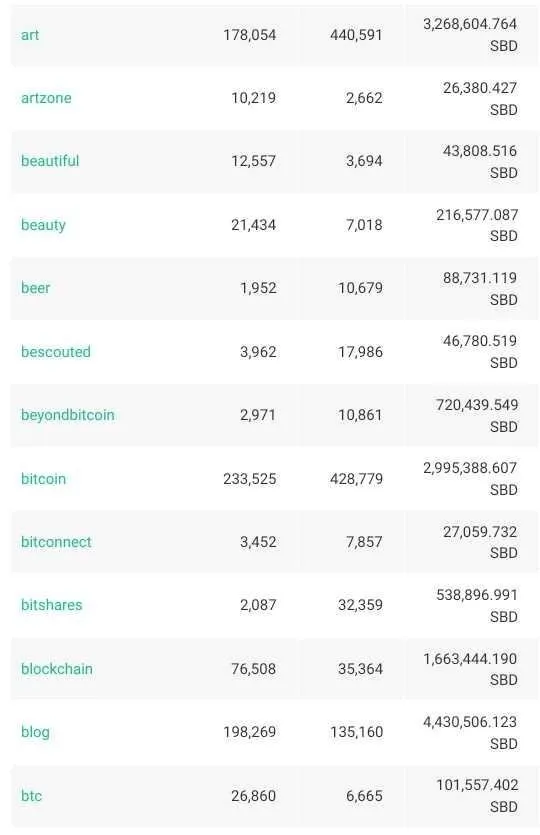Viewport: 540px width, 835px height.
Task: Select the beautiful tag link
Action: click(x=50, y=161)
